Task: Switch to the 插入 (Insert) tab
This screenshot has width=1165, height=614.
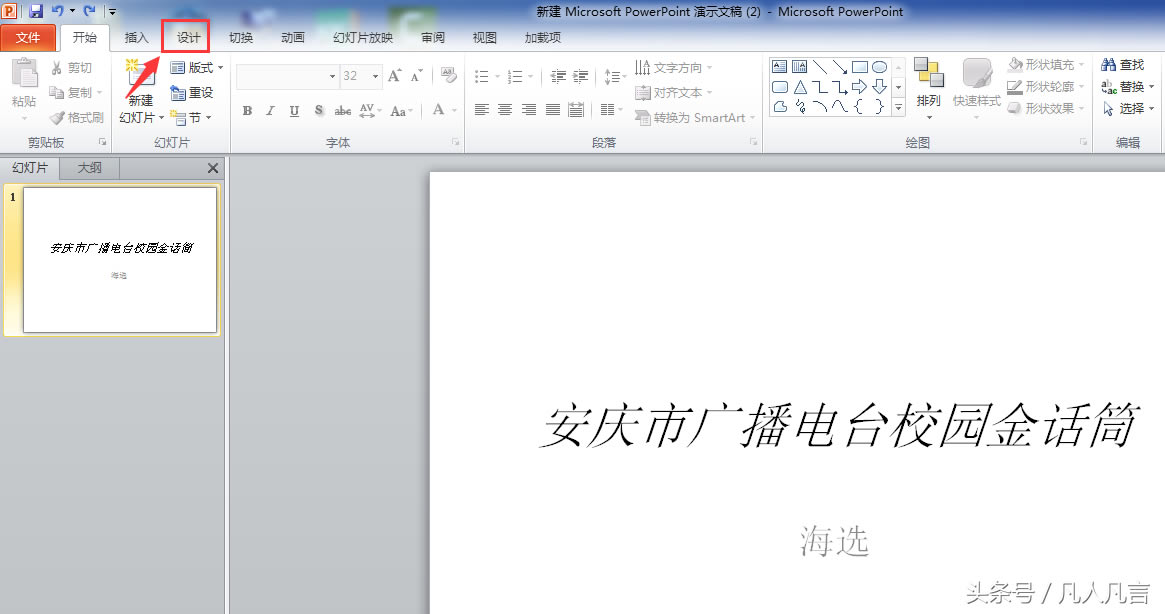Action: (136, 37)
